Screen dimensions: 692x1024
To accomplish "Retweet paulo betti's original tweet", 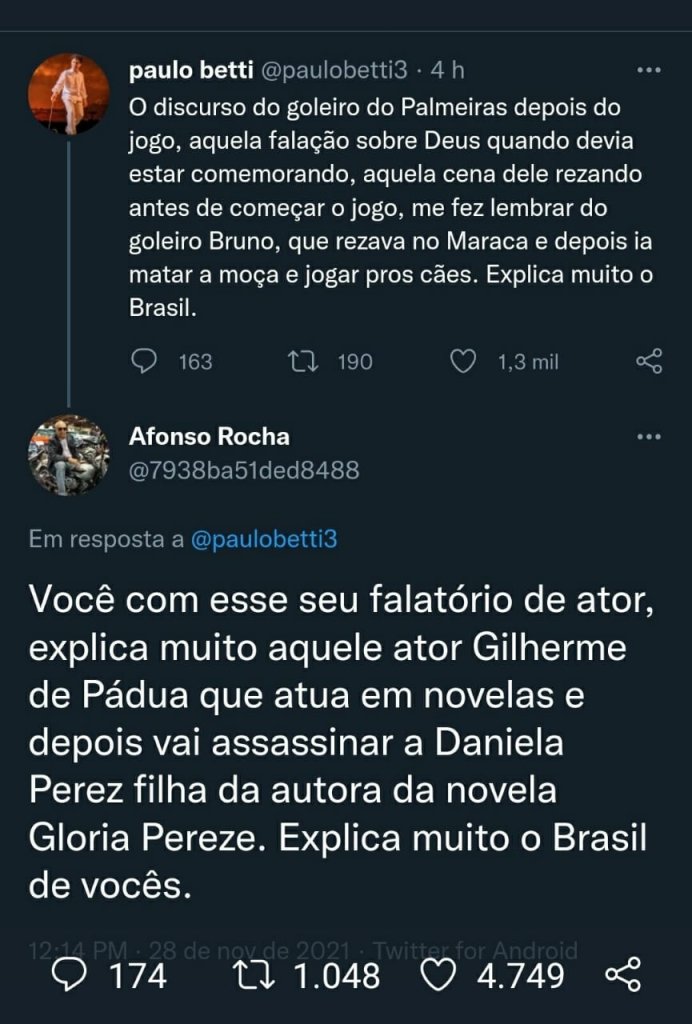I will click(x=301, y=362).
